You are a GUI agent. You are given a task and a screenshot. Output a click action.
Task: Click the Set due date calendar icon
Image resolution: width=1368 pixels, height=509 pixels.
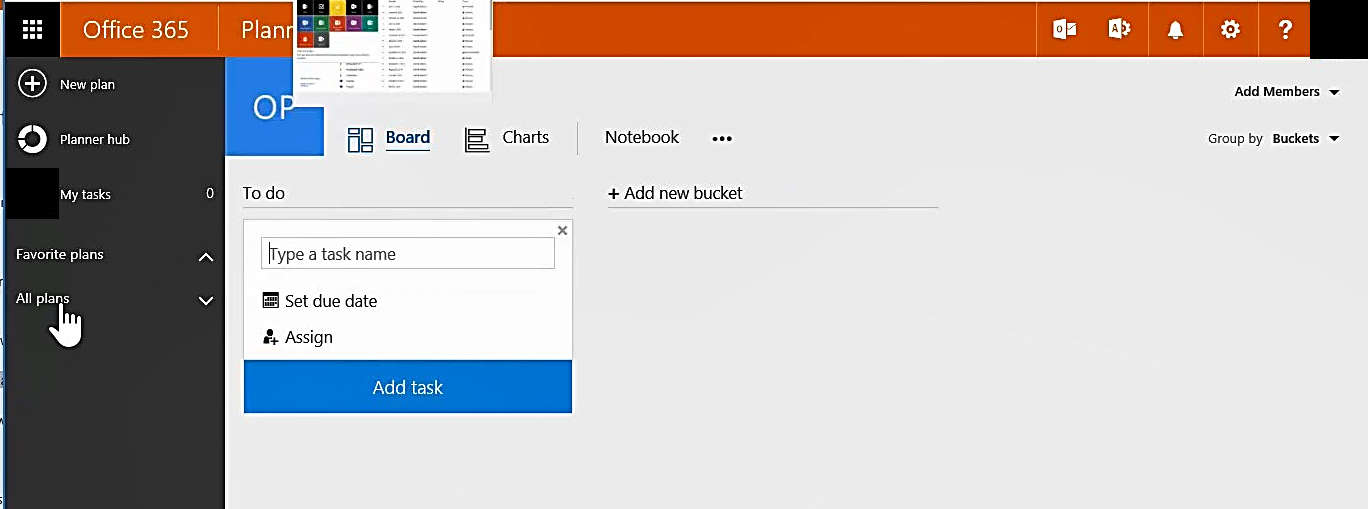coord(270,301)
